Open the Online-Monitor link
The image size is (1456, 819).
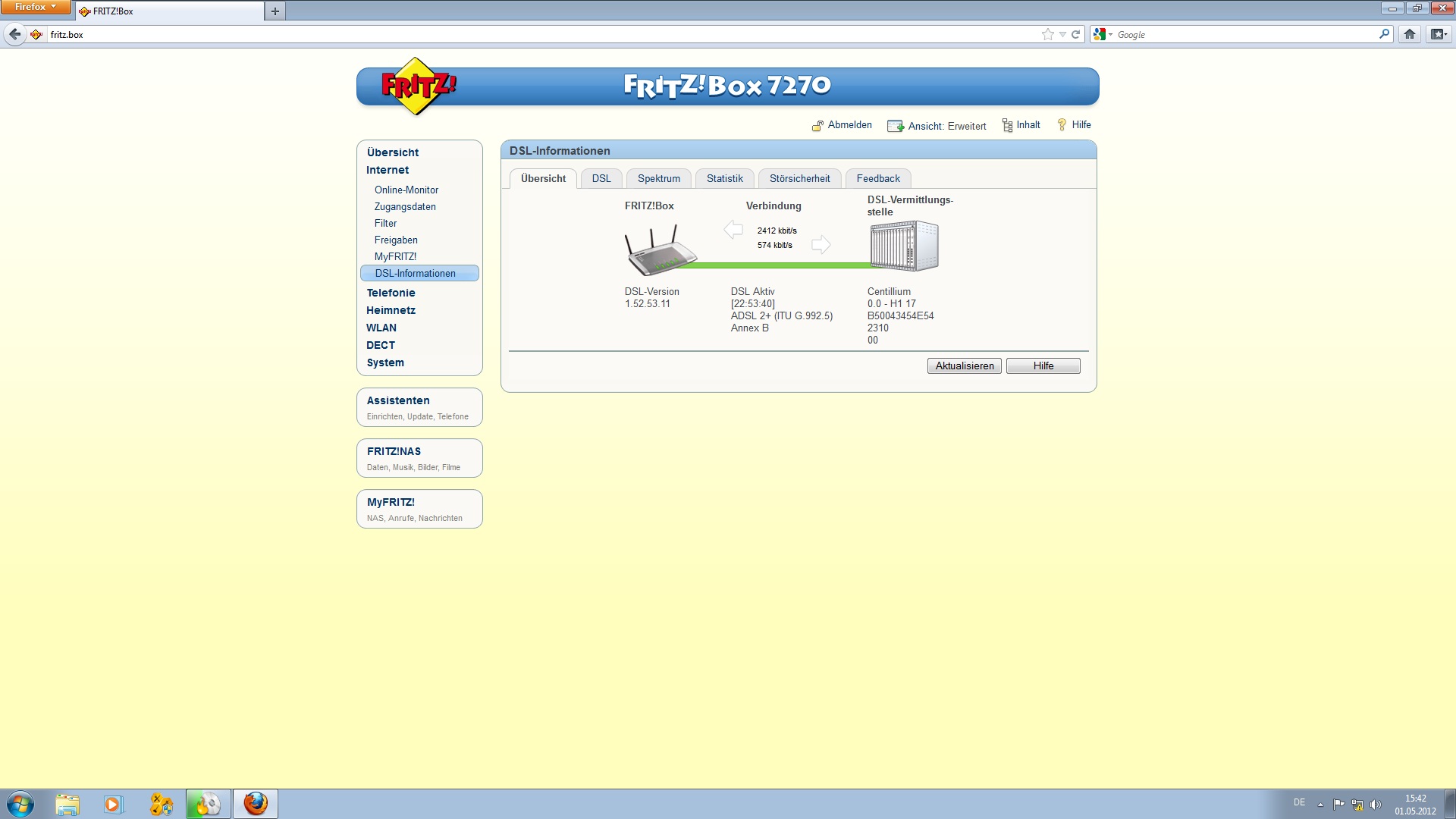406,190
